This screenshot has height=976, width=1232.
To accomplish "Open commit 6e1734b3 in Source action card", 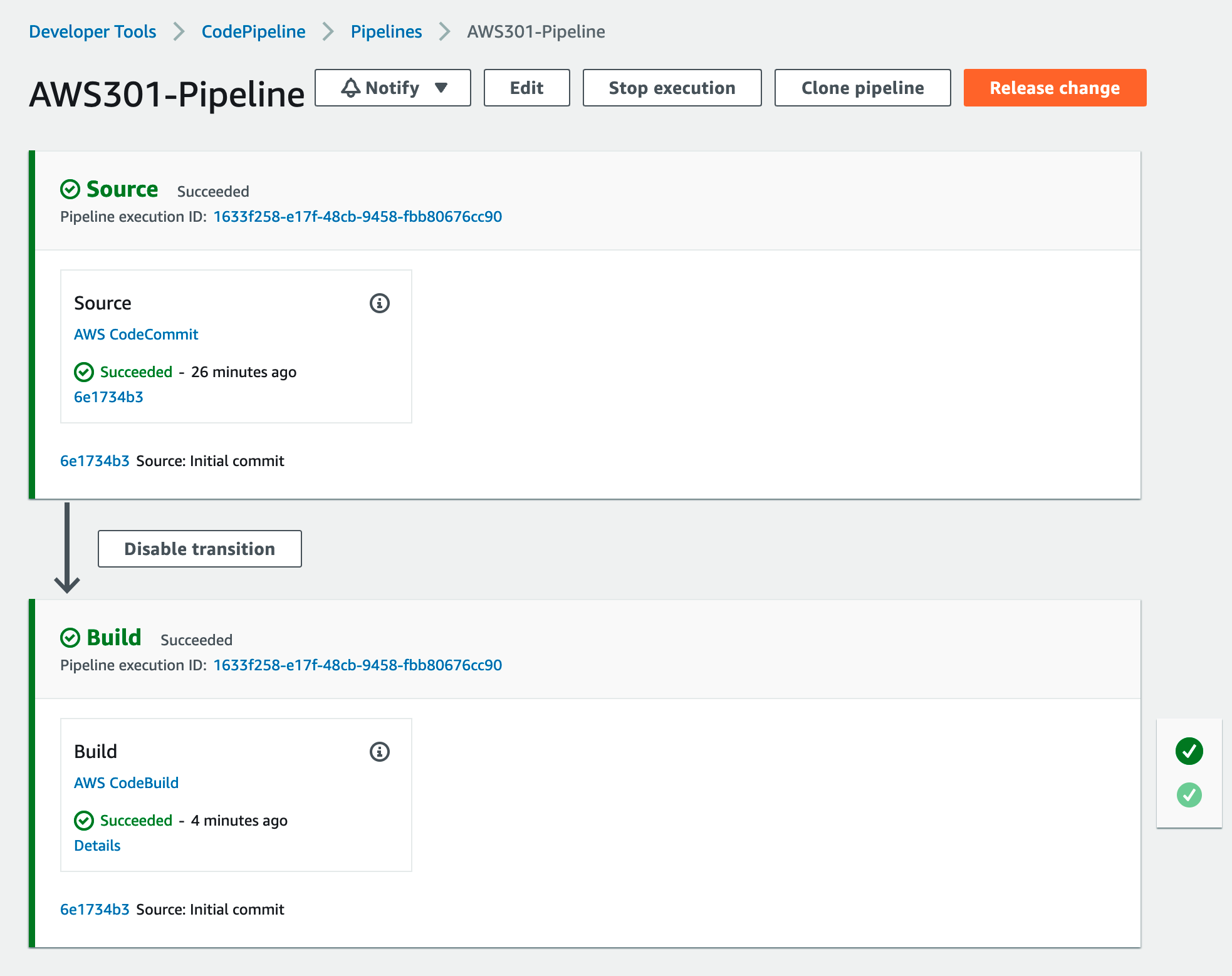I will pyautogui.click(x=108, y=397).
